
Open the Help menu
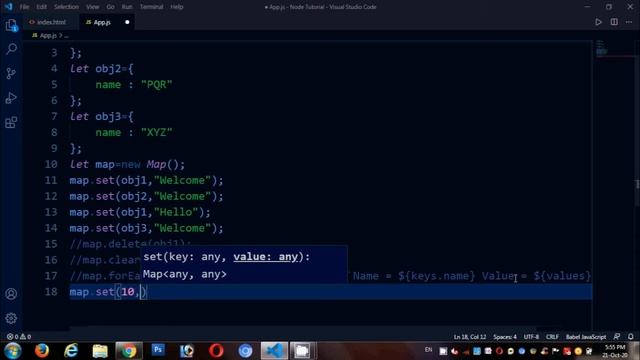click(177, 7)
